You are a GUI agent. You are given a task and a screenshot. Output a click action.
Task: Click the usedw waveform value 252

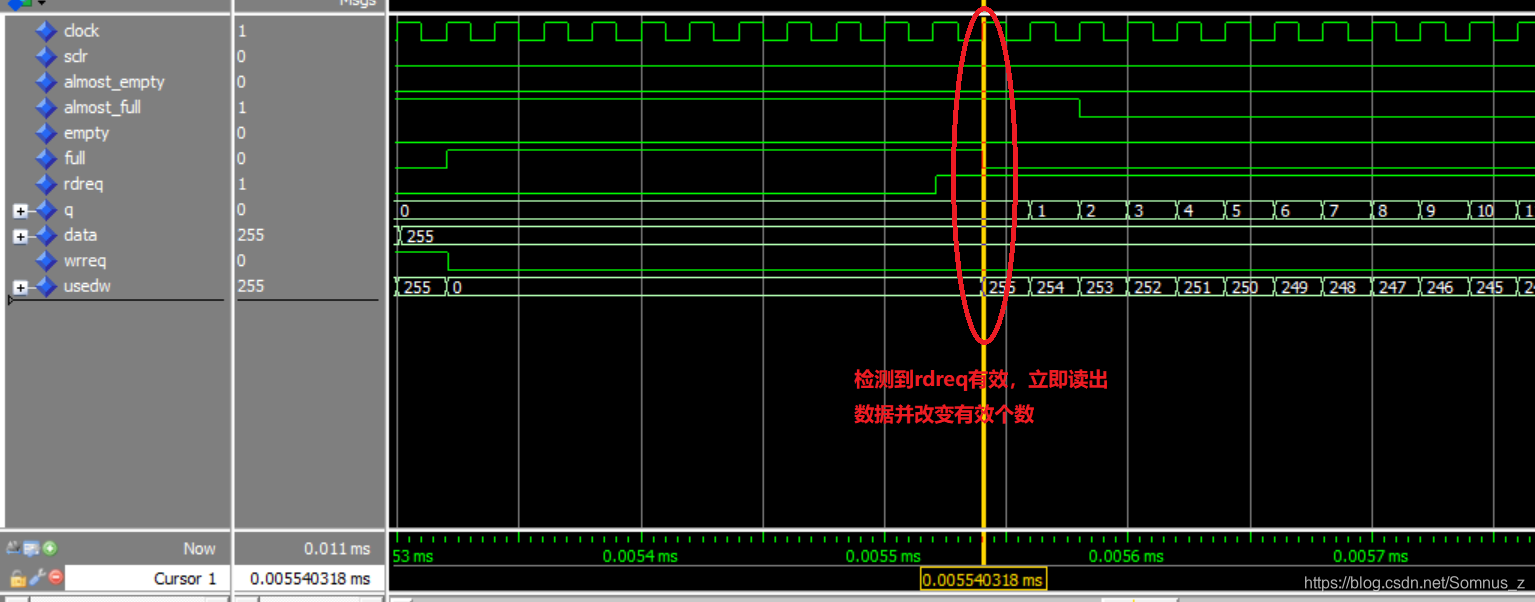(x=1148, y=287)
